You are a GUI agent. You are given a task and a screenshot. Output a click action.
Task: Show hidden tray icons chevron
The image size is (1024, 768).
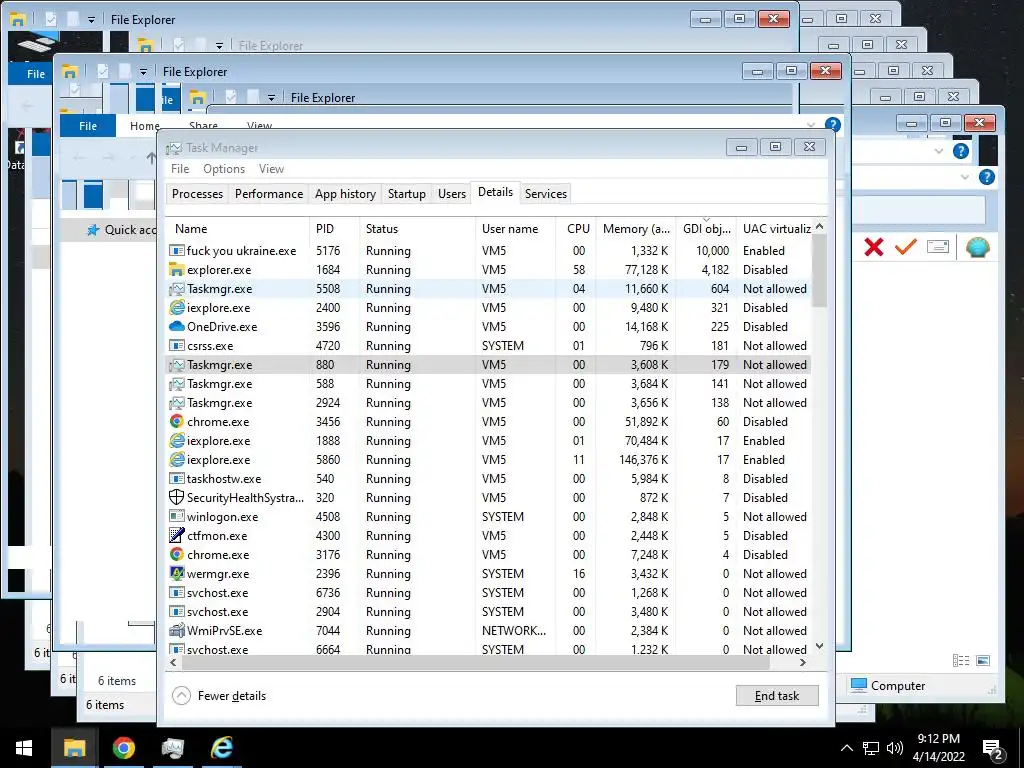click(846, 748)
